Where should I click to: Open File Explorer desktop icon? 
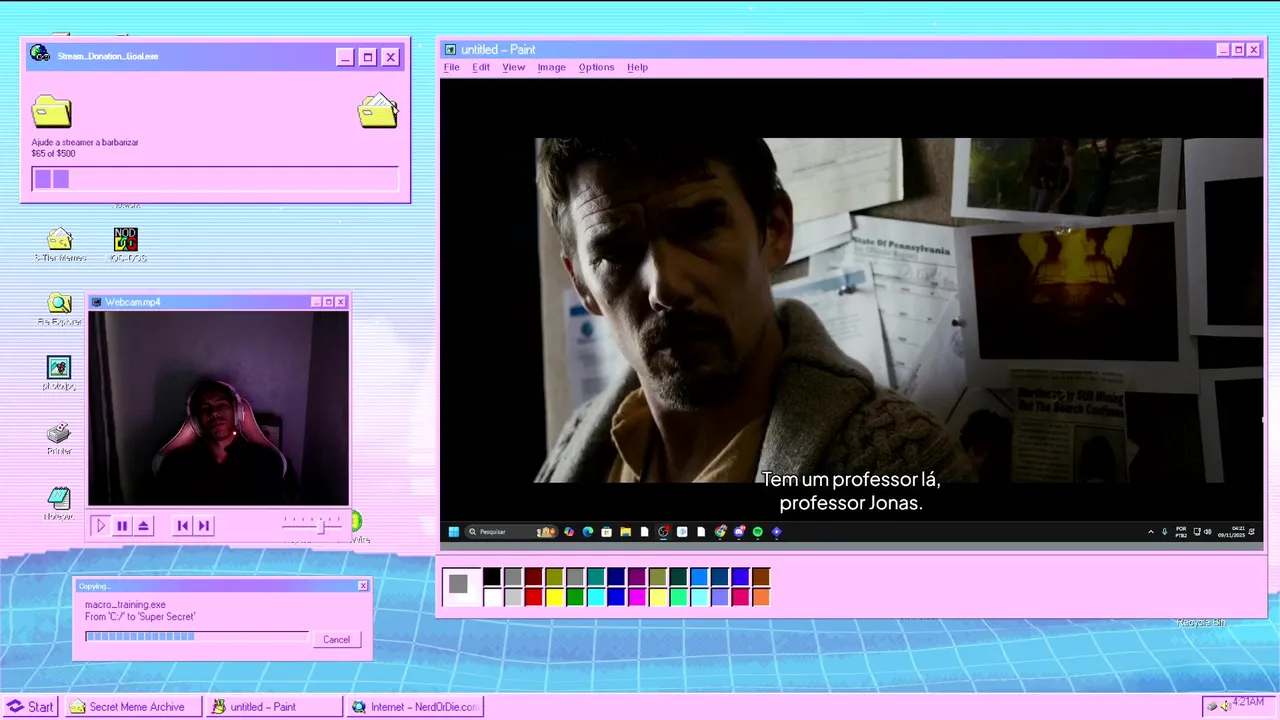click(59, 309)
